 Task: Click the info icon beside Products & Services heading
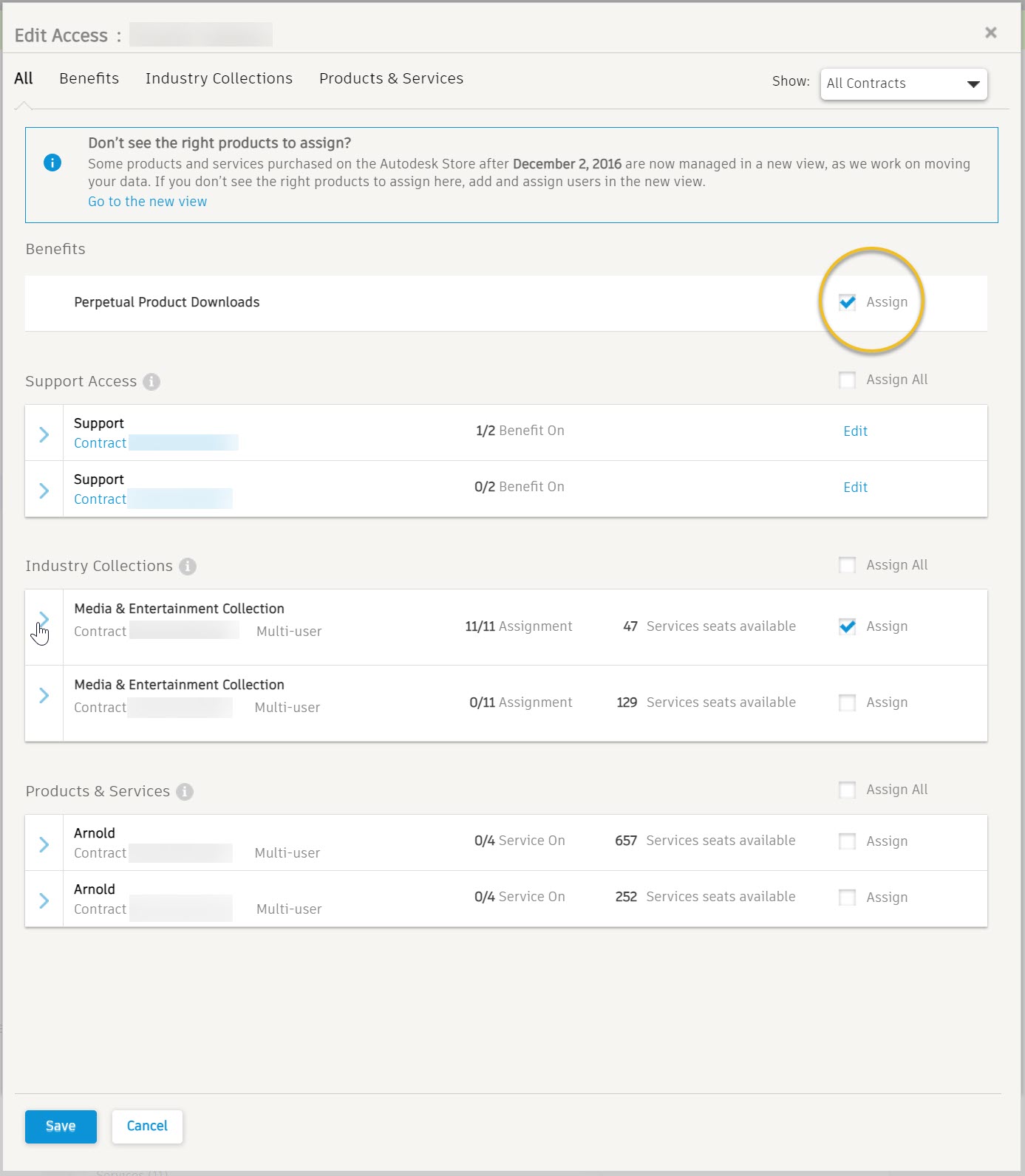tap(185, 792)
